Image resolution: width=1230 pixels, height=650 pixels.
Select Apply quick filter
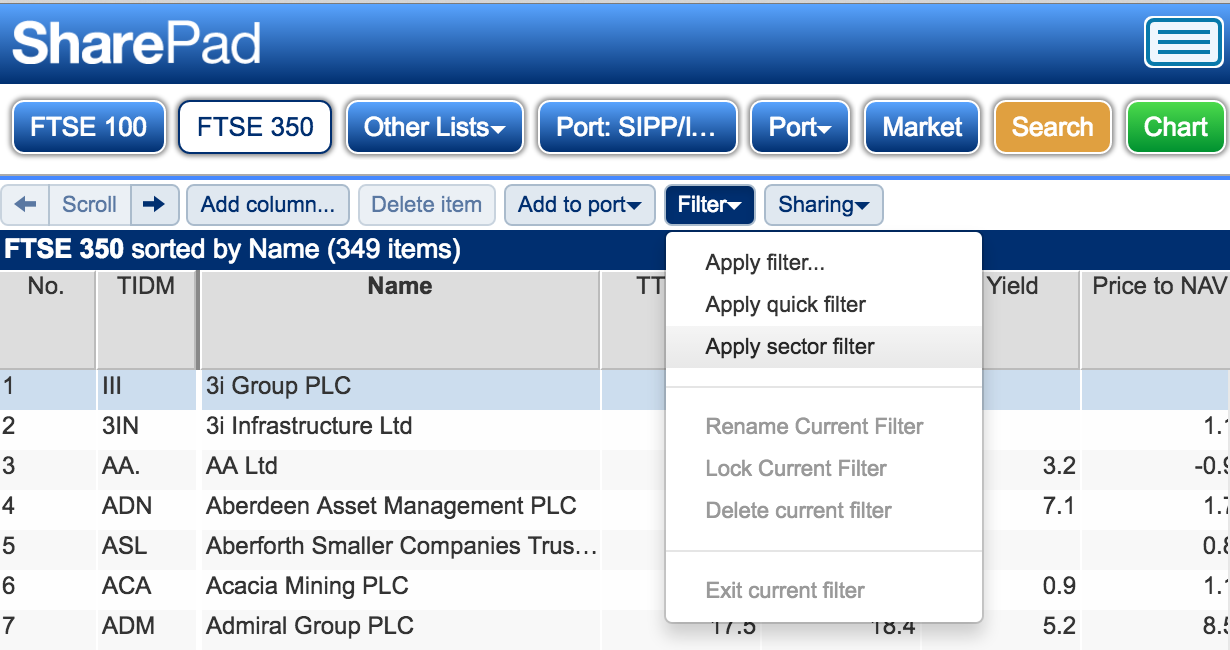(824, 305)
